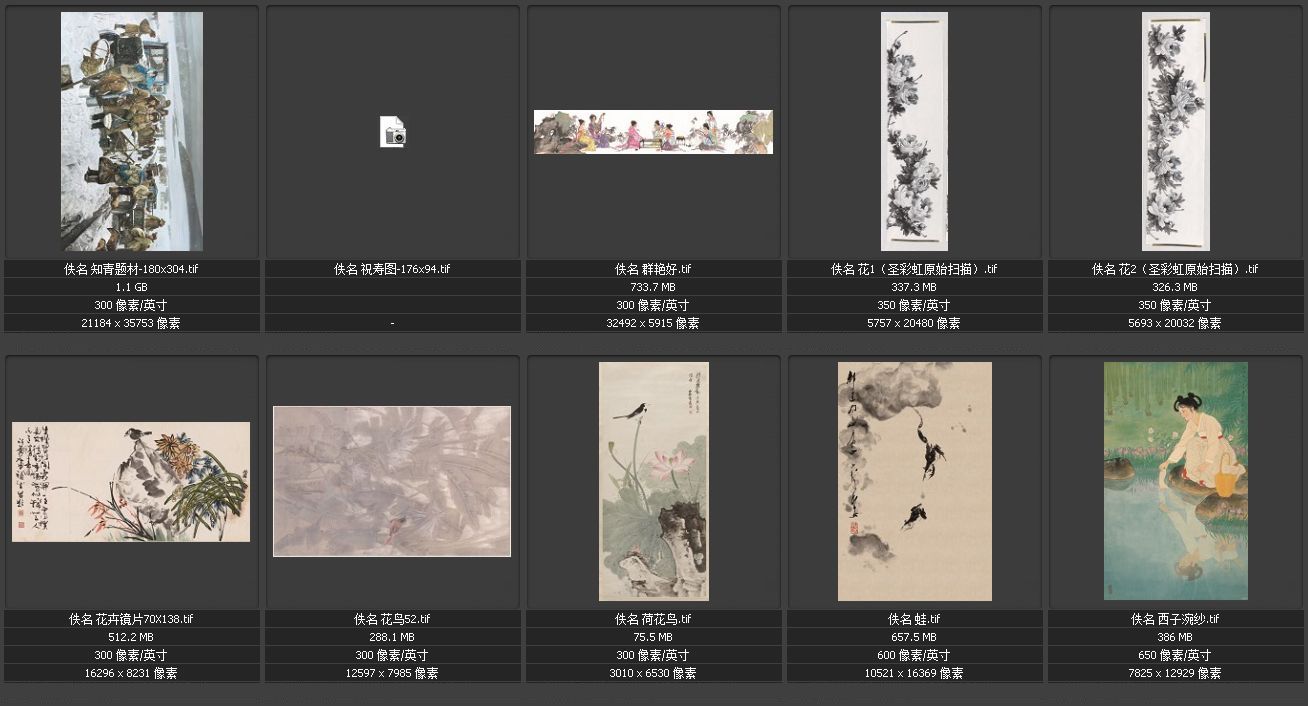
Task: Click the filename 佚名 花卉镜片70X138.tif
Action: (x=131, y=619)
